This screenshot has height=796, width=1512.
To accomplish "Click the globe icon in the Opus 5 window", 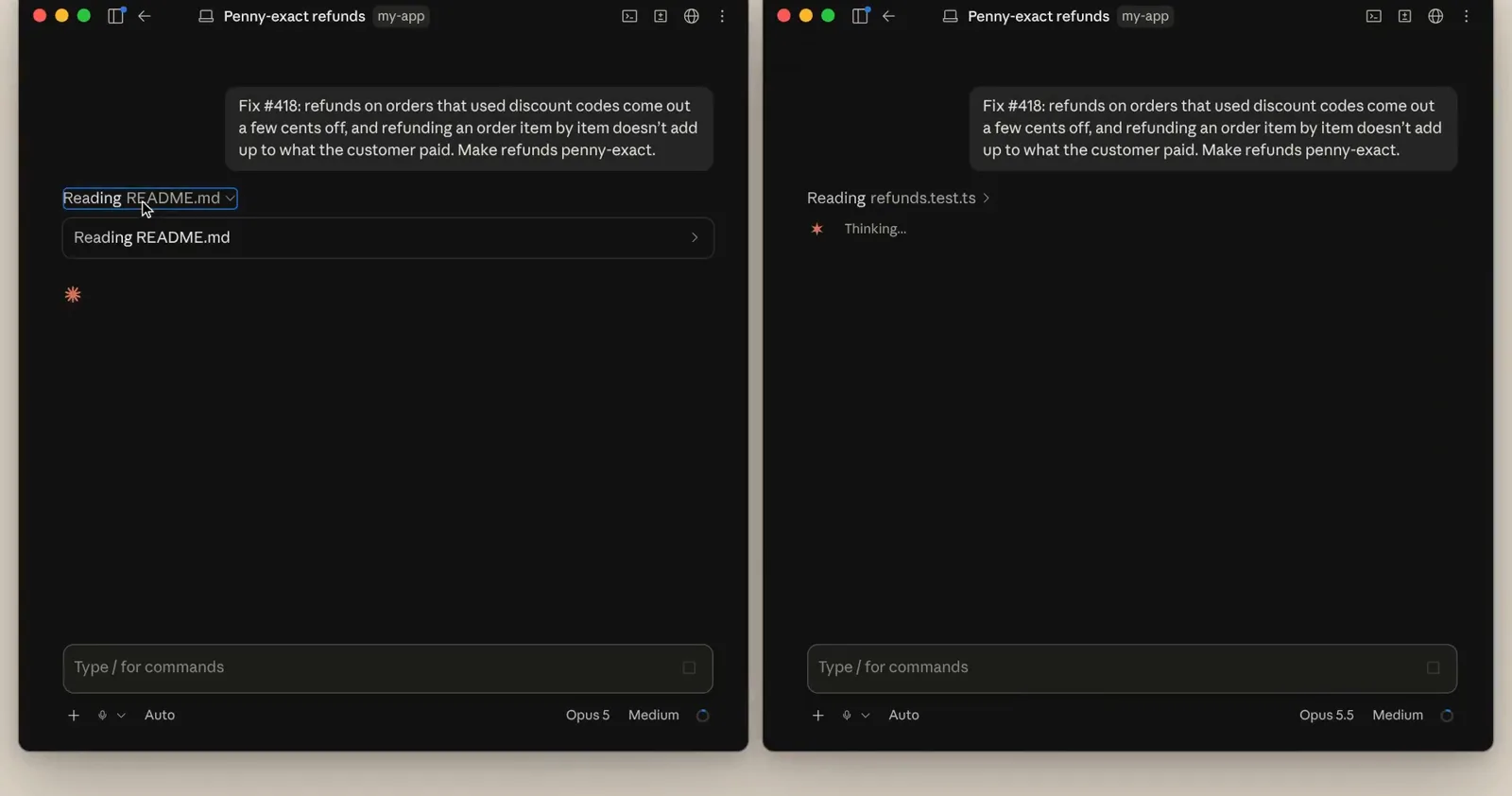I will [x=692, y=16].
